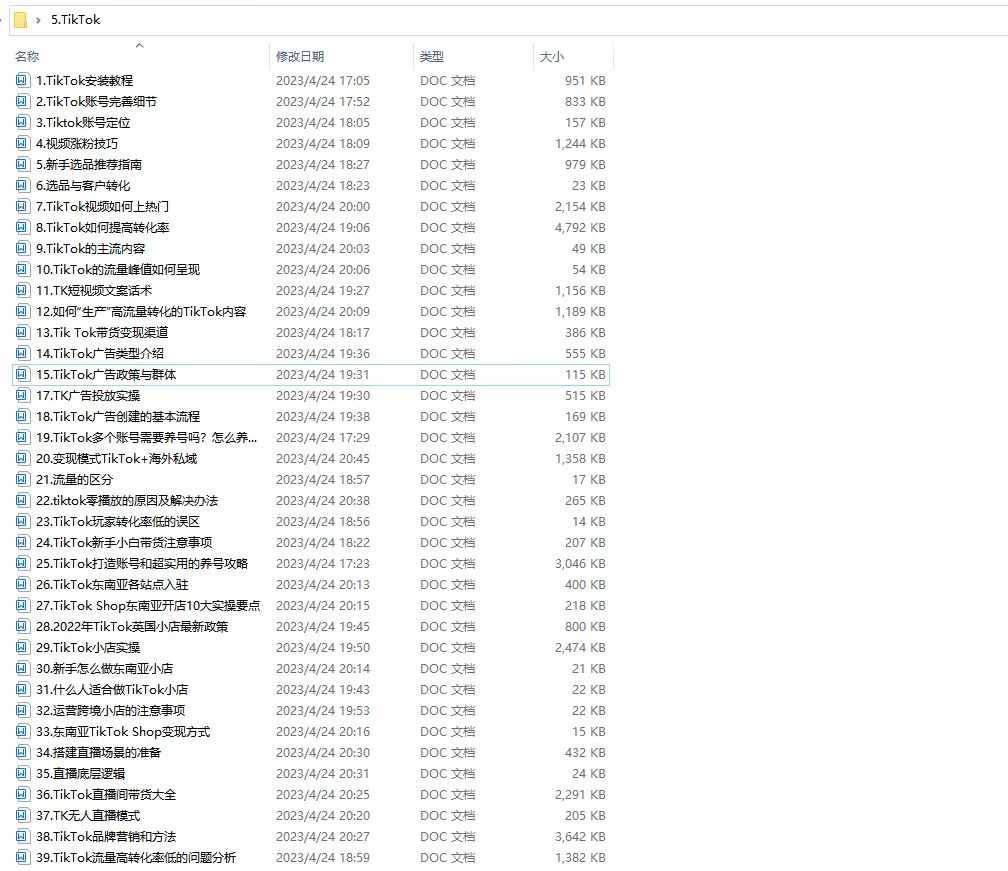Click the DOC icon of 7.TikTok视频如何上热门
Image resolution: width=1008 pixels, height=871 pixels.
click(x=22, y=206)
